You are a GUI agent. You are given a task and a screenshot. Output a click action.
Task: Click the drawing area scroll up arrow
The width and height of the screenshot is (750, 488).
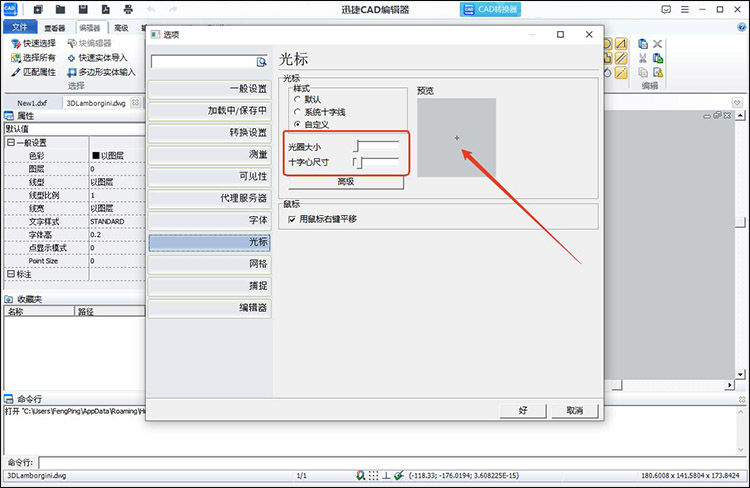tap(740, 116)
